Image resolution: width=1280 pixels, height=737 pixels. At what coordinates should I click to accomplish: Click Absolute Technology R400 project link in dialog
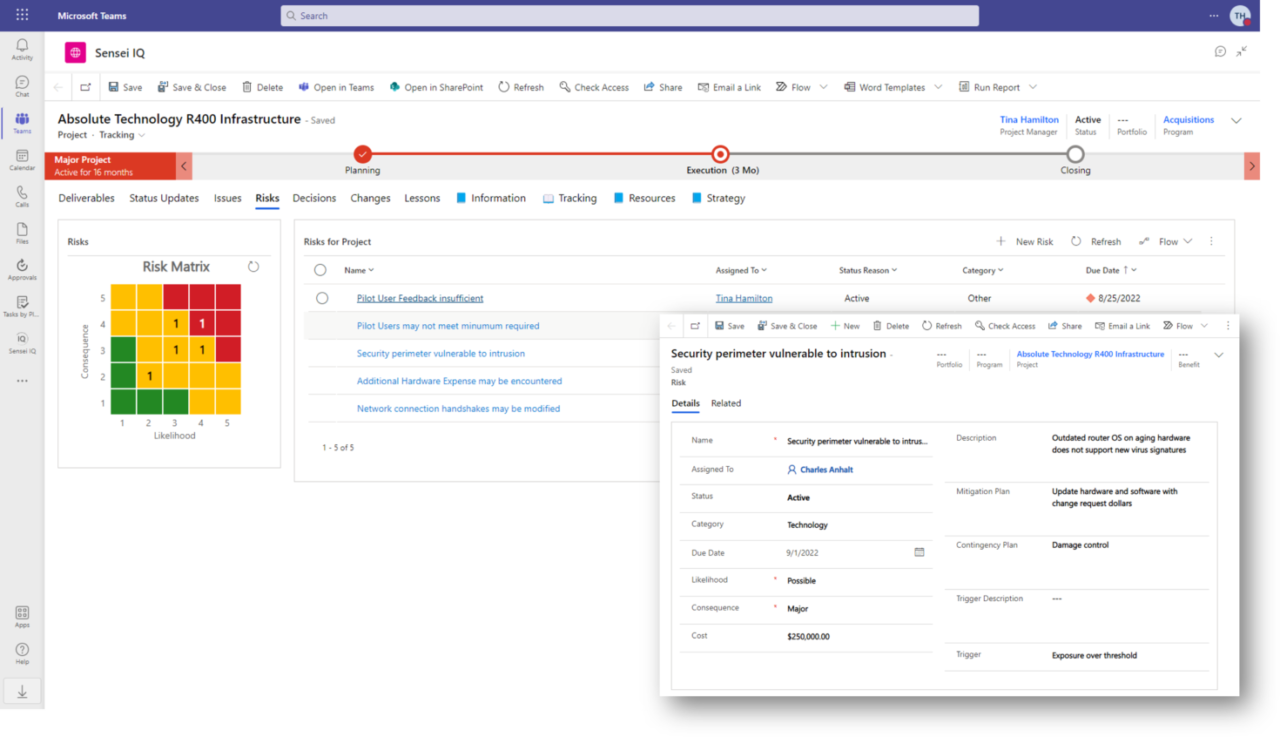point(1090,354)
